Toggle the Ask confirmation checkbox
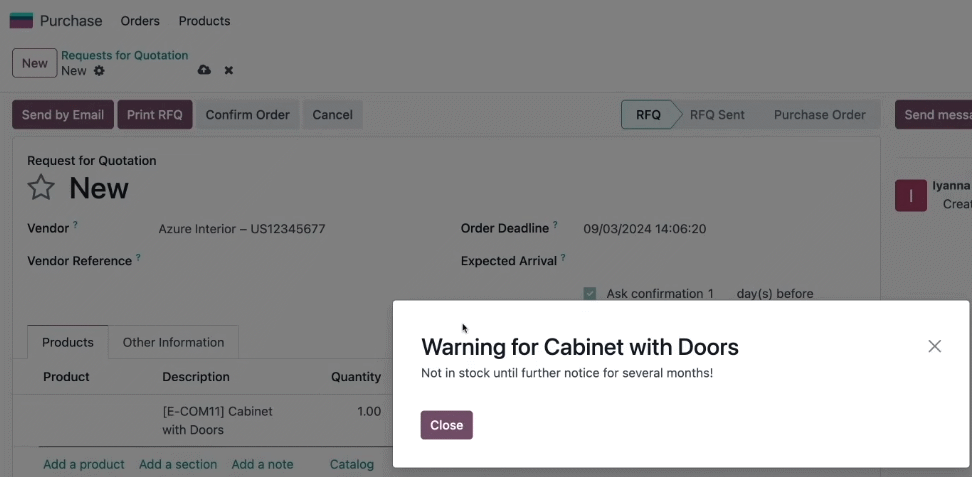This screenshot has width=972, height=477. coord(590,293)
